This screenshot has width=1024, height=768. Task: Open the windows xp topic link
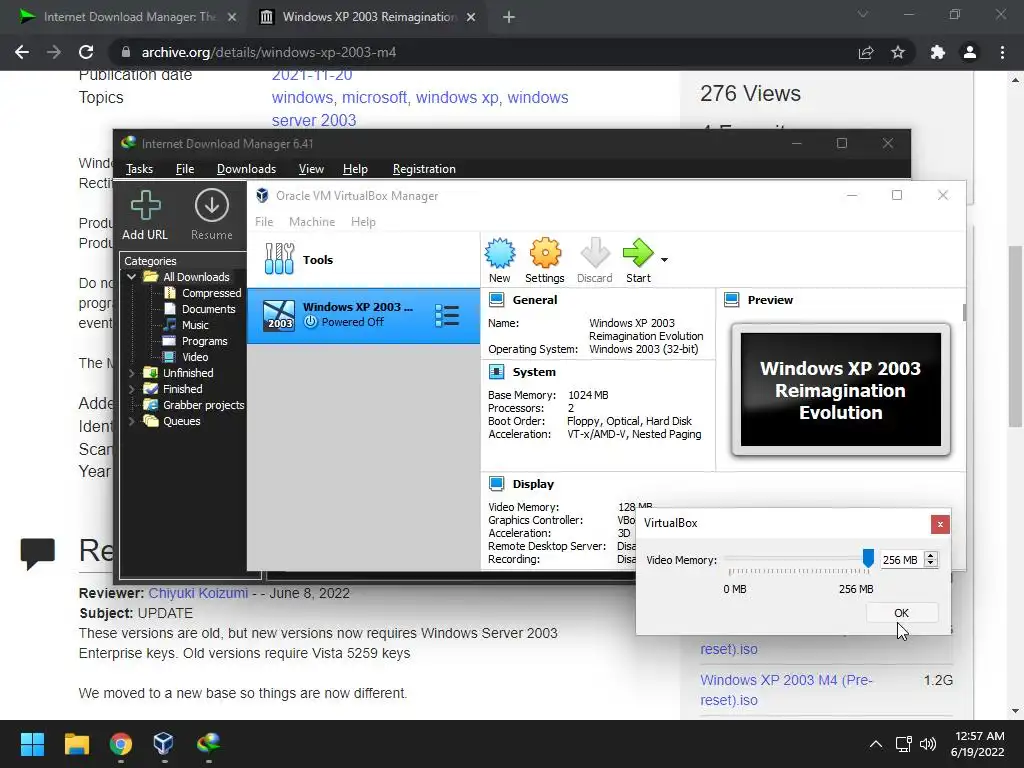(457, 97)
